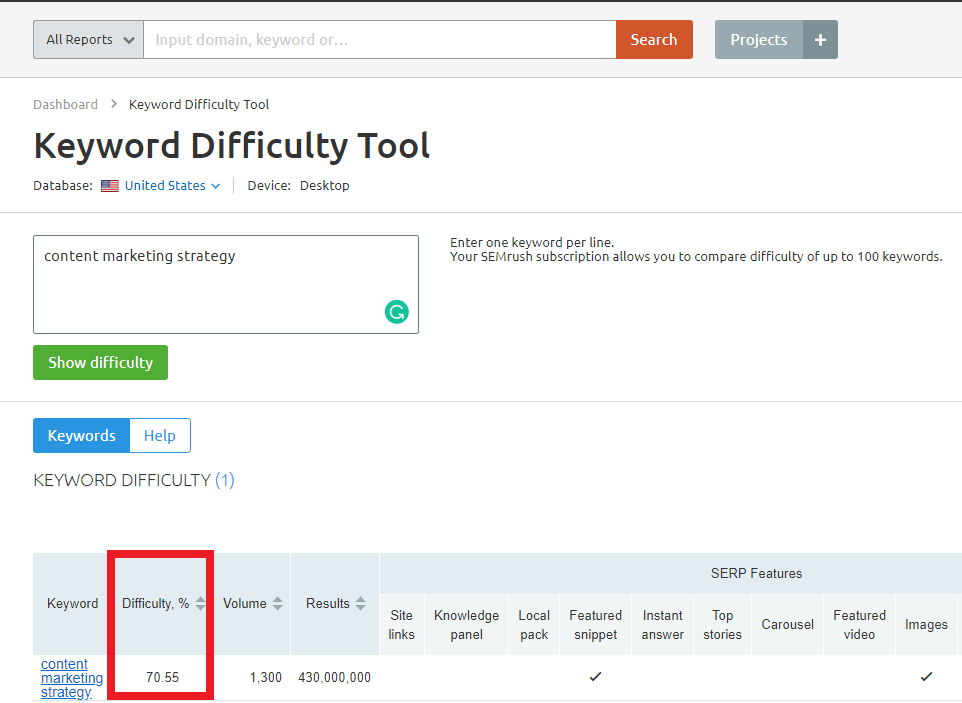The height and width of the screenshot is (703, 962).
Task: Switch to the Keywords tab
Action: (81, 435)
